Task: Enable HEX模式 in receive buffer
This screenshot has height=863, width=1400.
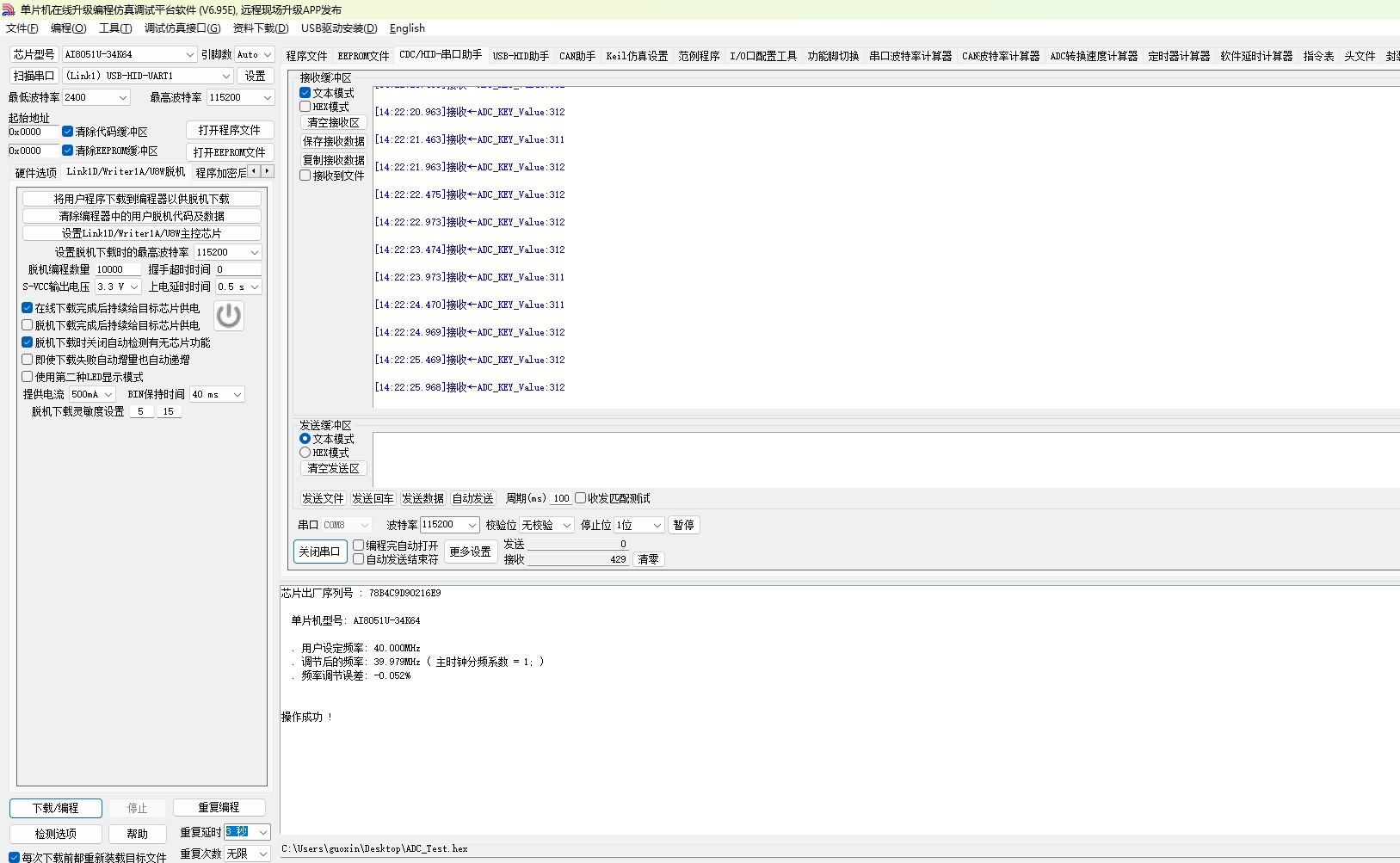Action: coord(305,107)
